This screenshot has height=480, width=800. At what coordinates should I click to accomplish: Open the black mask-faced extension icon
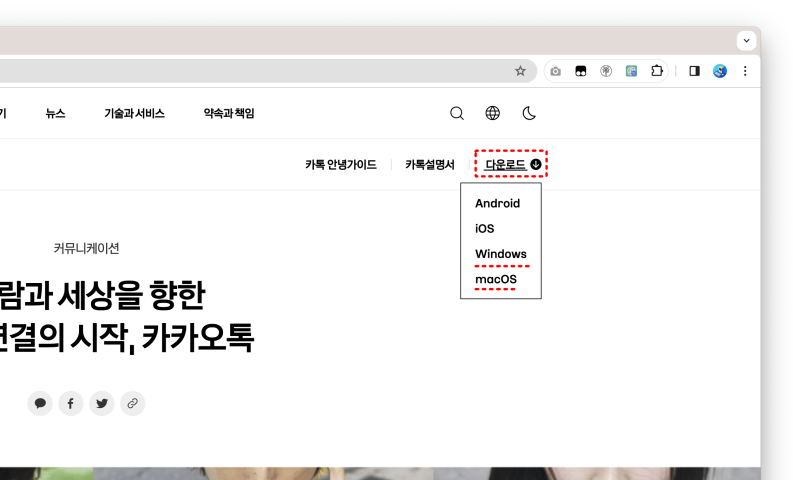[x=581, y=71]
